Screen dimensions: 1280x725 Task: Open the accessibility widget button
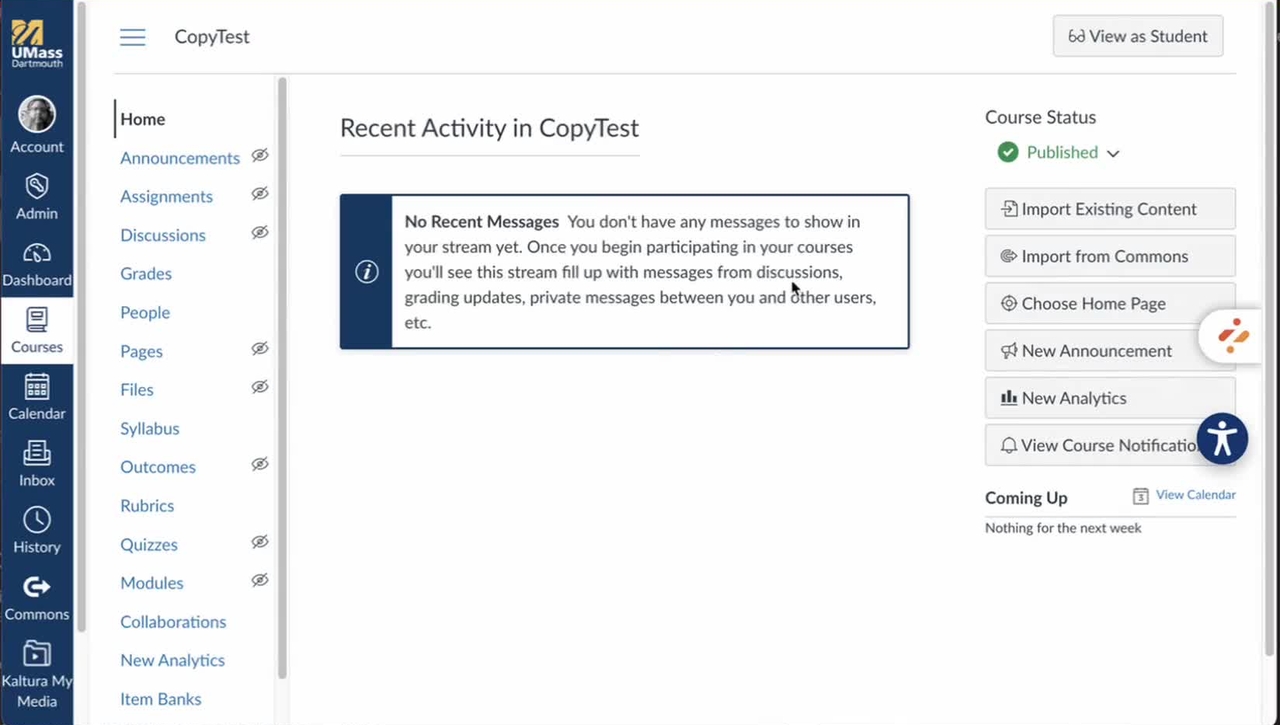(1222, 438)
